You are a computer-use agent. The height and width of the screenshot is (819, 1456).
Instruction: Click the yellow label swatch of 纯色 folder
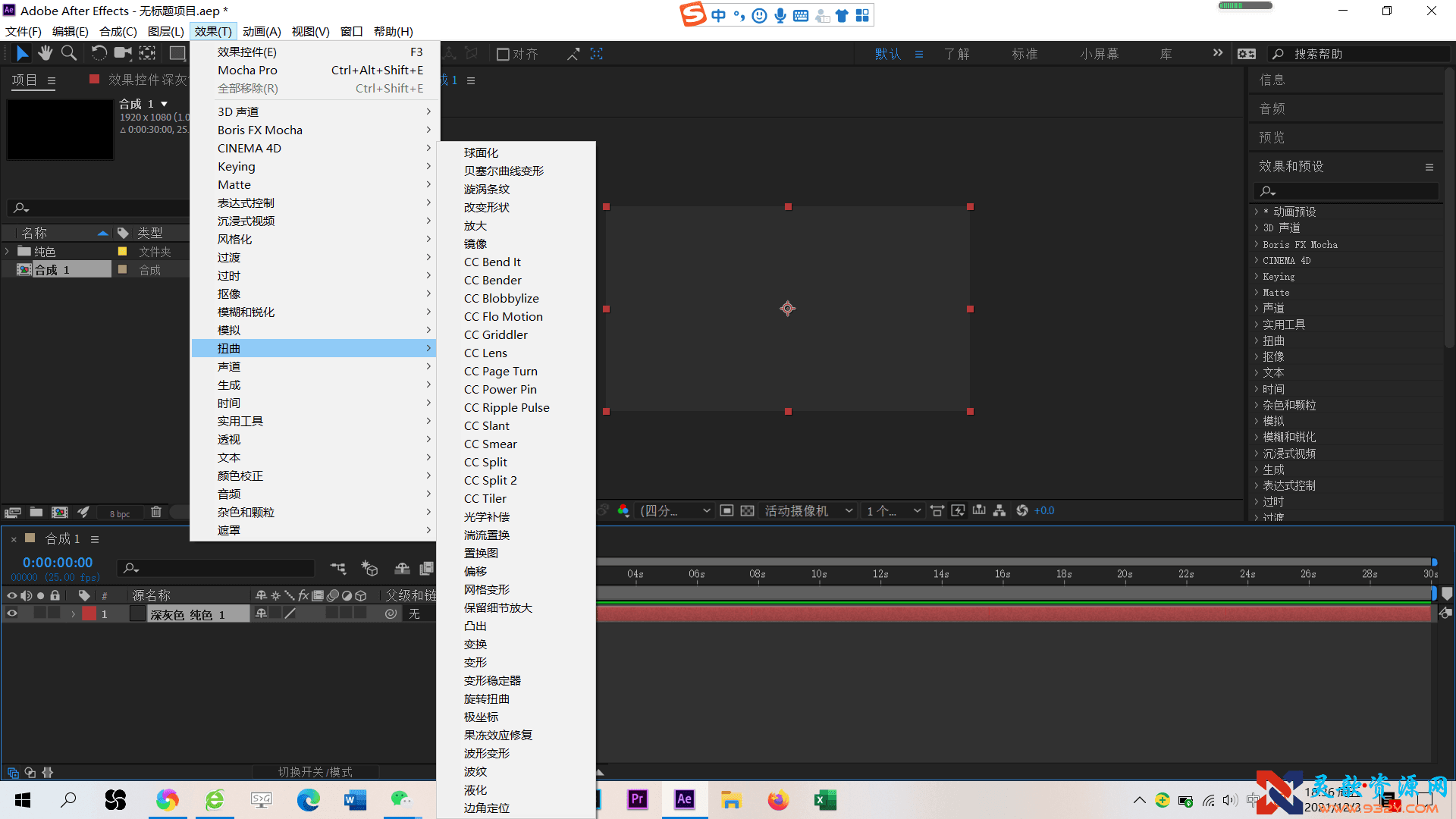point(122,251)
